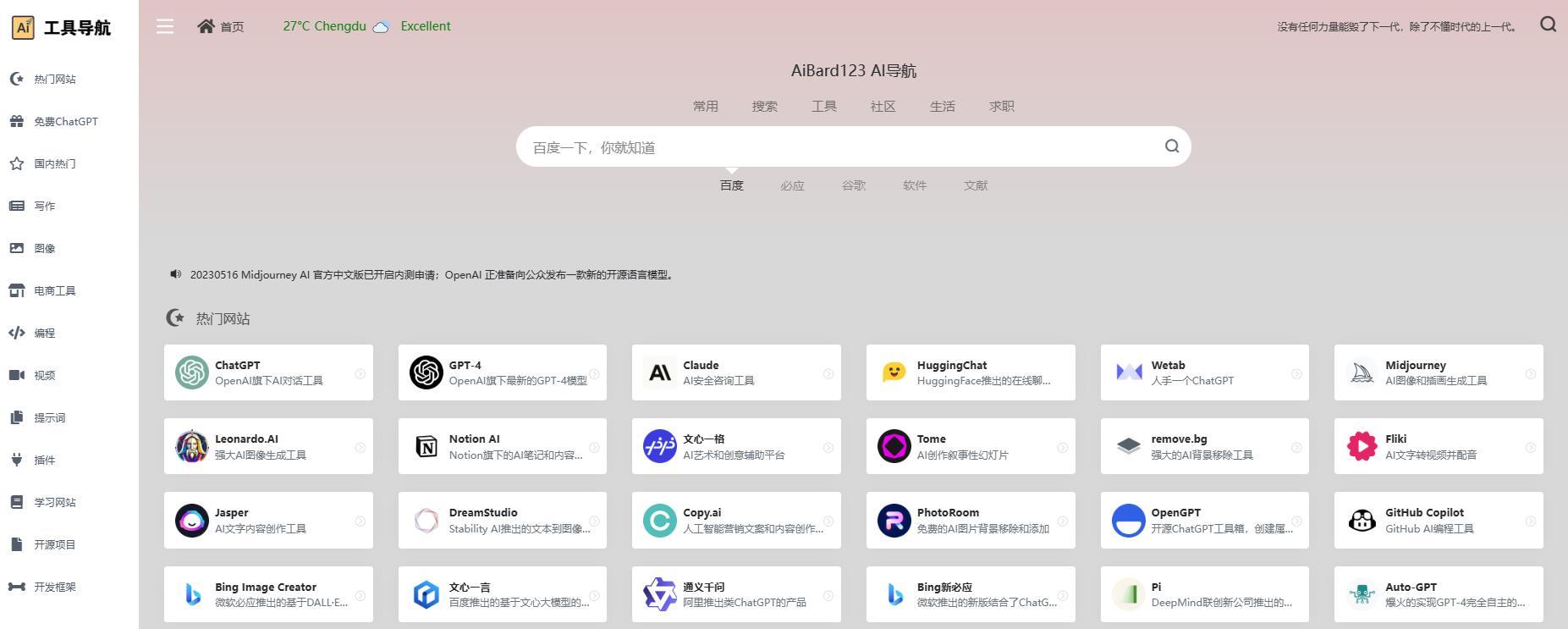Click the Bing新必应 logo icon
Image resolution: width=1568 pixels, height=629 pixels.
[894, 594]
